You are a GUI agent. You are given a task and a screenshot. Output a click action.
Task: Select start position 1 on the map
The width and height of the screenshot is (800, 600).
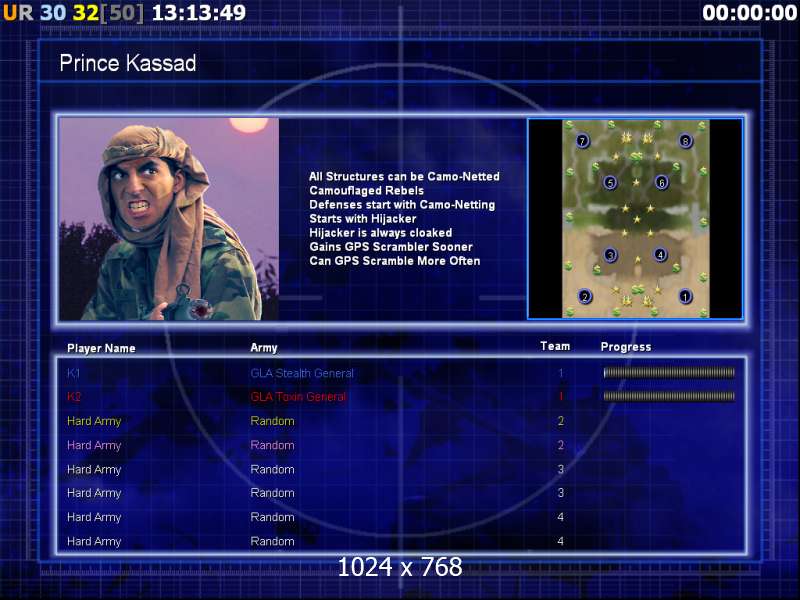[685, 296]
